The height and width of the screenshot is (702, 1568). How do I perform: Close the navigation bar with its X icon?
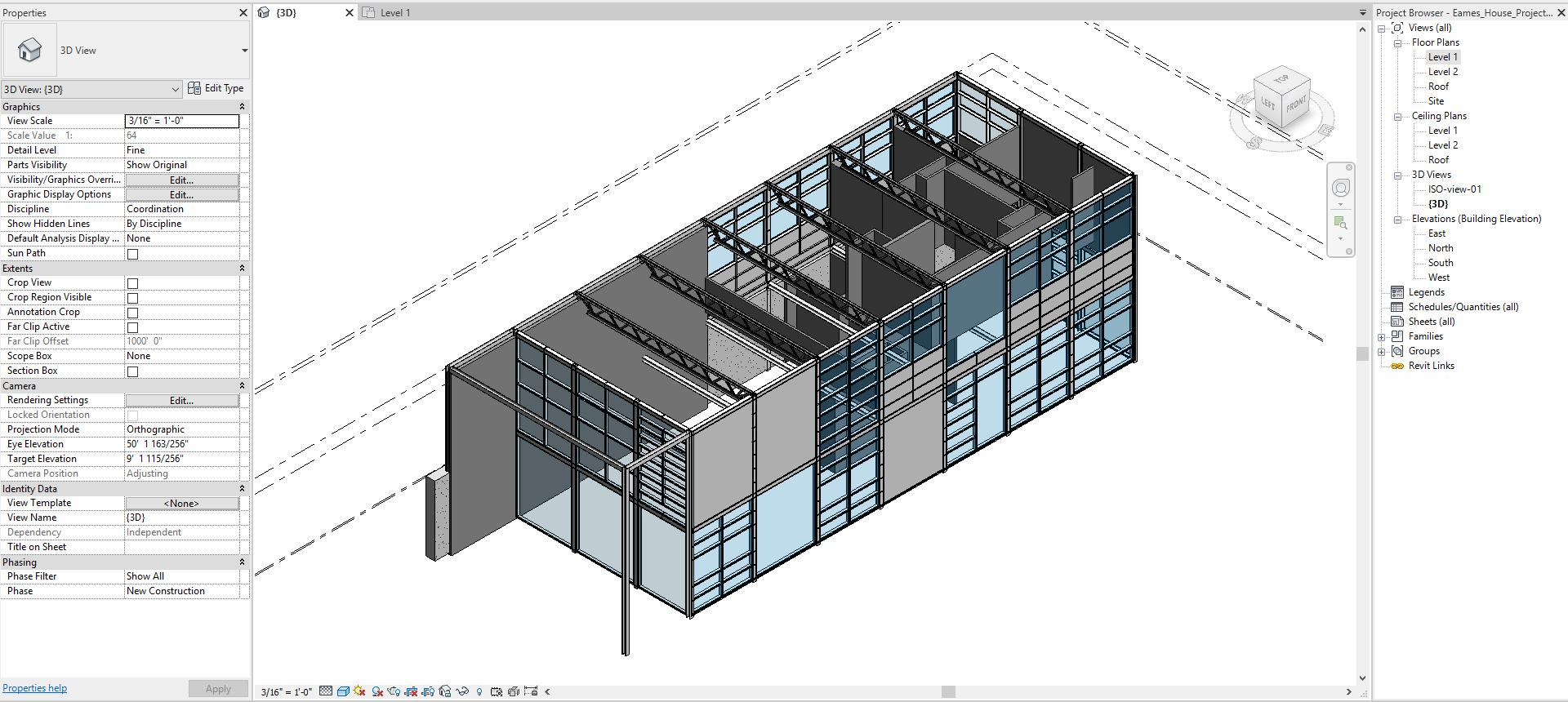tap(1349, 167)
